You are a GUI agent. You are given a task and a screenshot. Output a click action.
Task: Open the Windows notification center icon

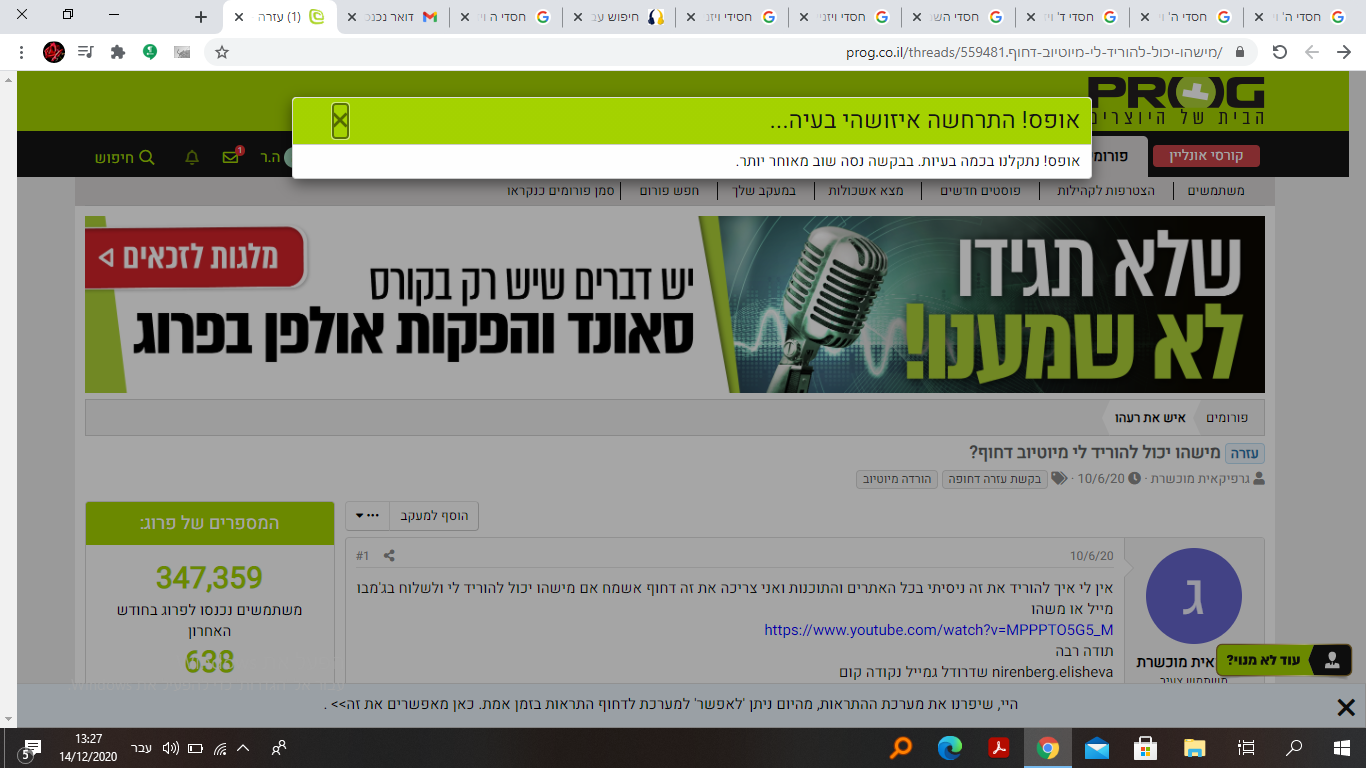click(x=30, y=748)
